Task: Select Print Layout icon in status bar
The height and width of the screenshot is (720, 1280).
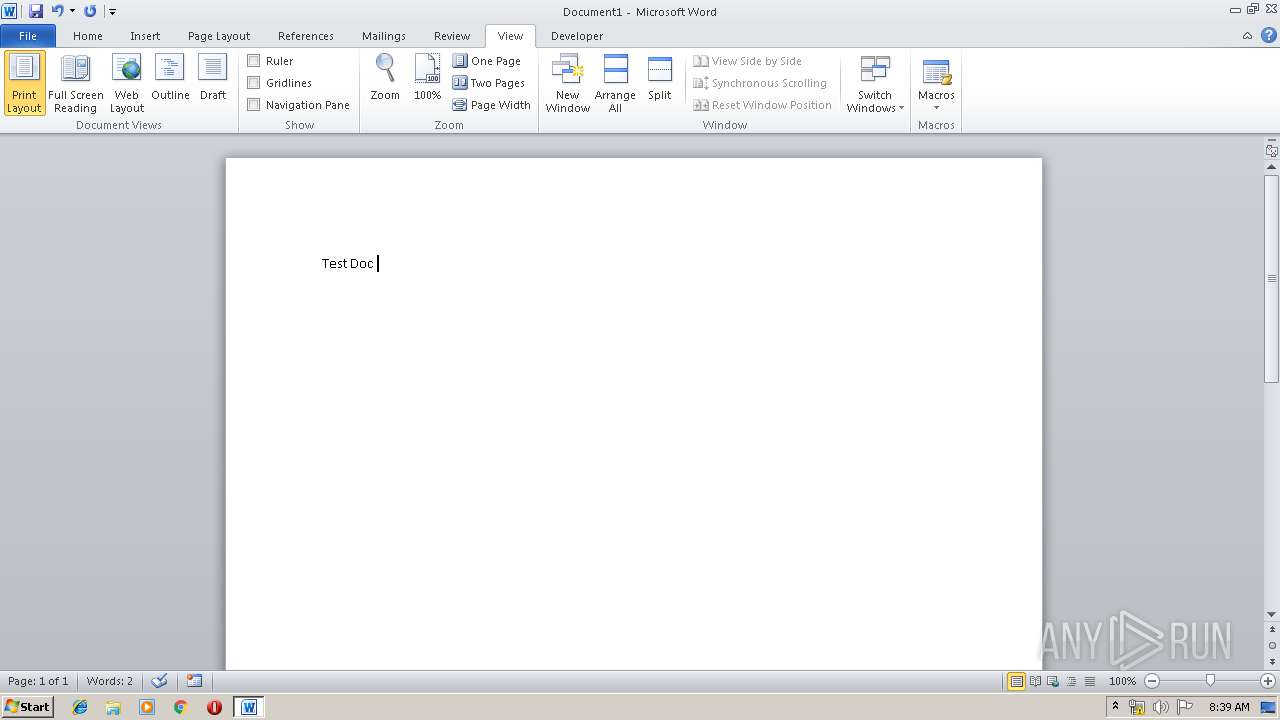Action: [1016, 681]
